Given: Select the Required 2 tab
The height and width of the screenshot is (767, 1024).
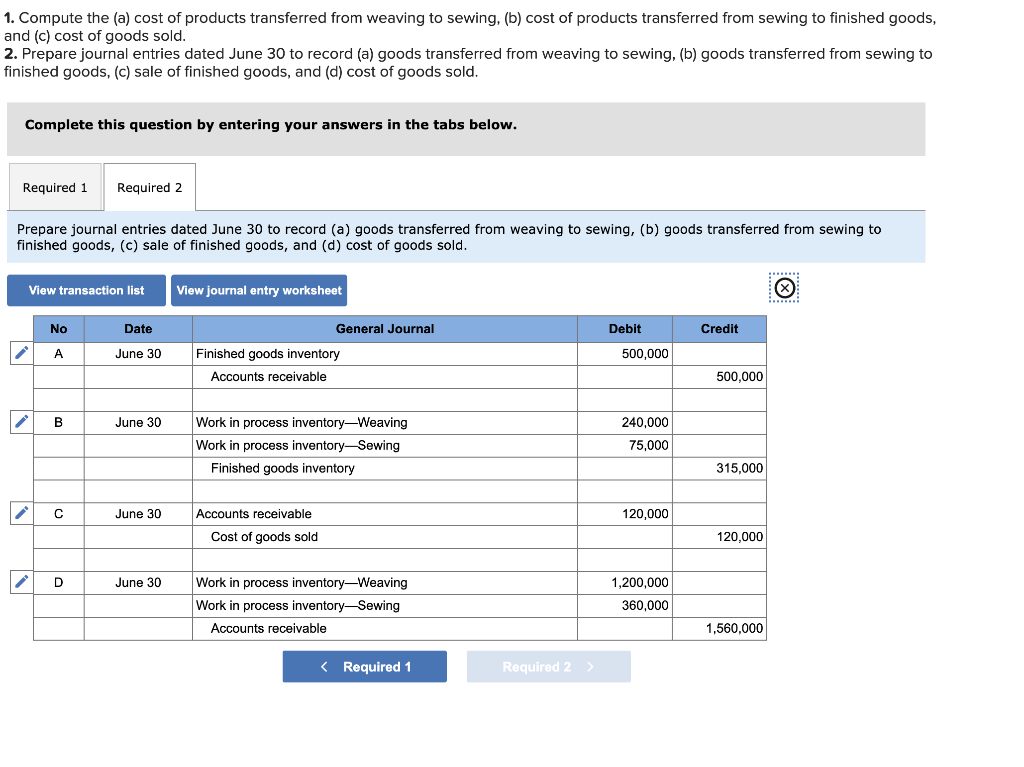Looking at the screenshot, I should coord(150,188).
